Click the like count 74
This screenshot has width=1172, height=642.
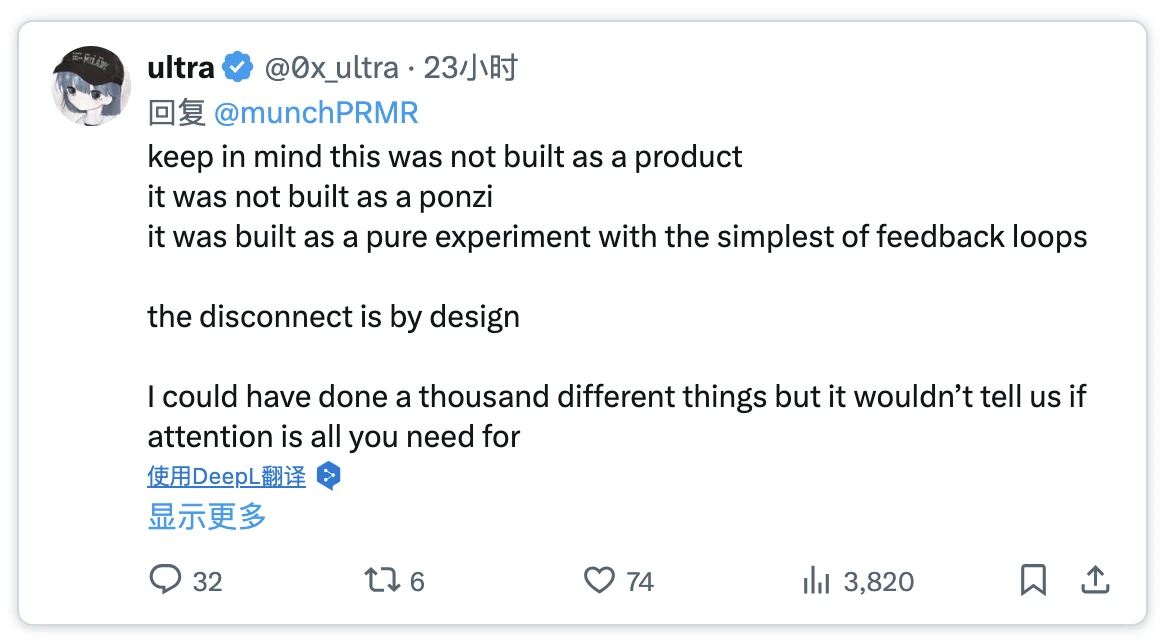[640, 581]
